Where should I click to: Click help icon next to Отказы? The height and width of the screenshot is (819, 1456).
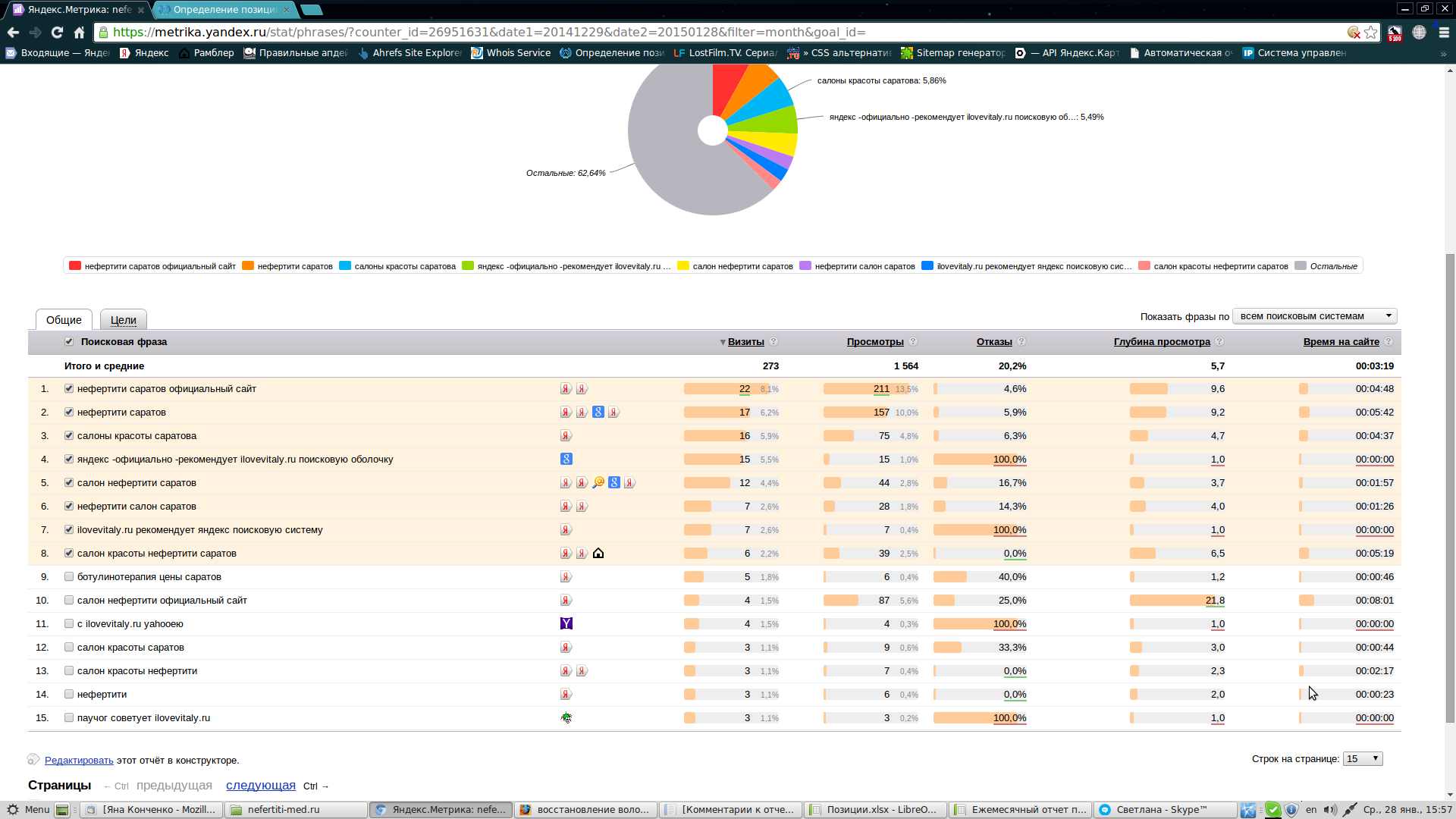pyautogui.click(x=1021, y=341)
